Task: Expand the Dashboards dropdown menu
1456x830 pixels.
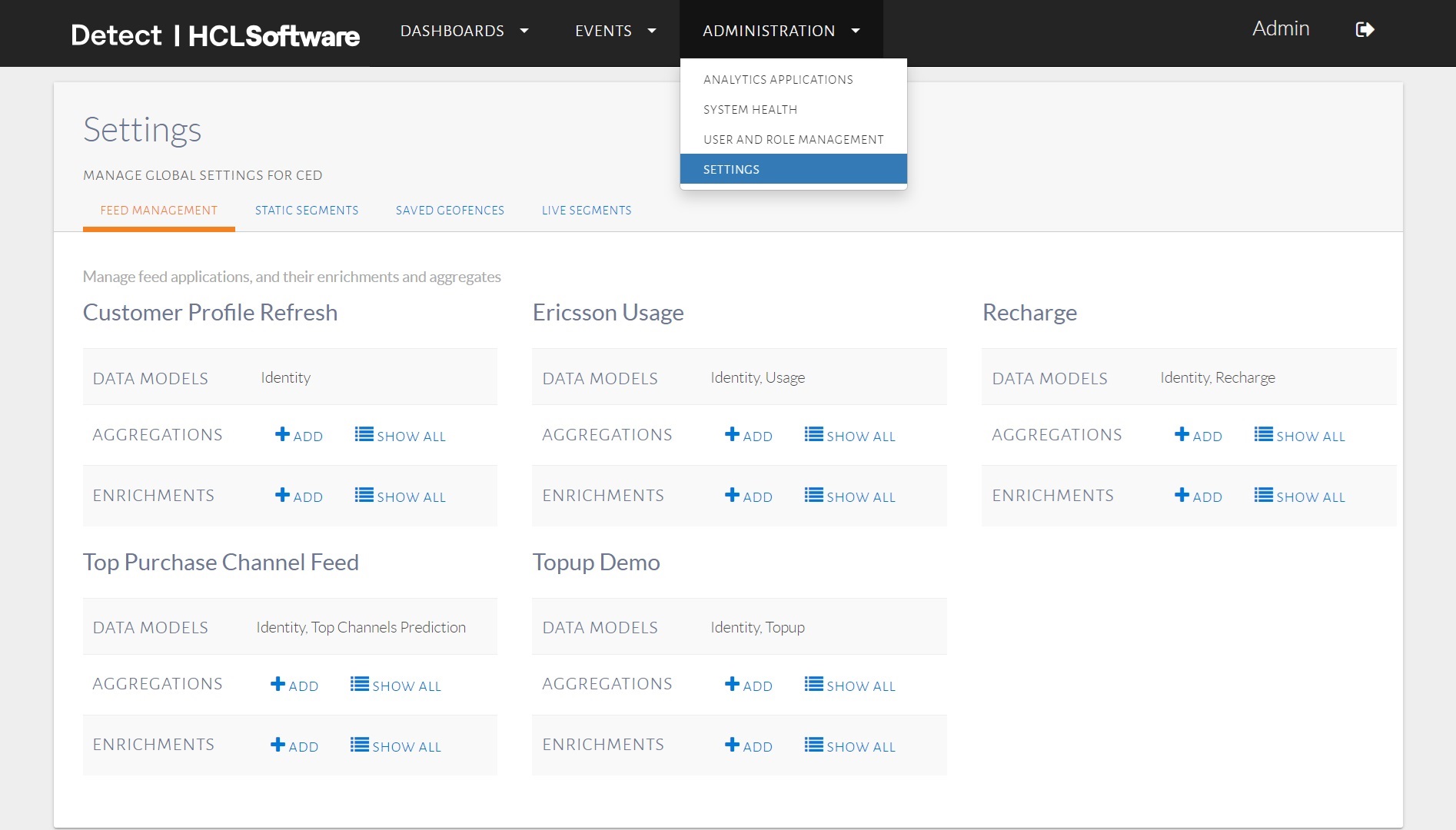Action: click(464, 31)
